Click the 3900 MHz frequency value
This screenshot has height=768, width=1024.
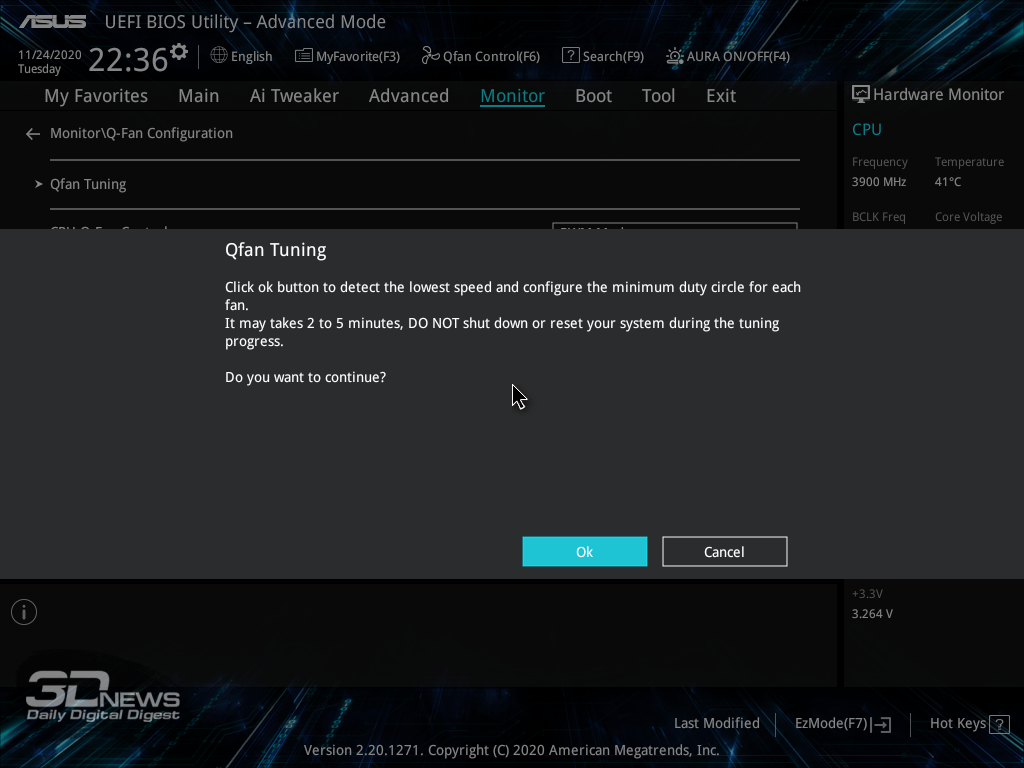[878, 182]
